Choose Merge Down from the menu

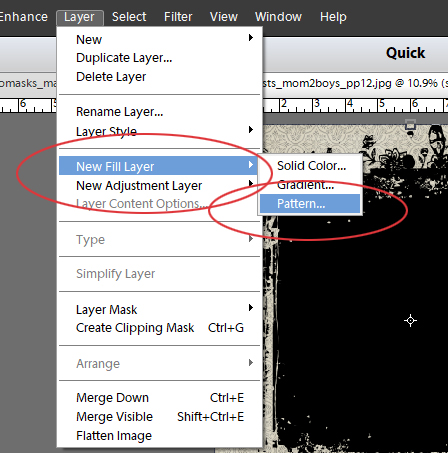(x=159, y=398)
